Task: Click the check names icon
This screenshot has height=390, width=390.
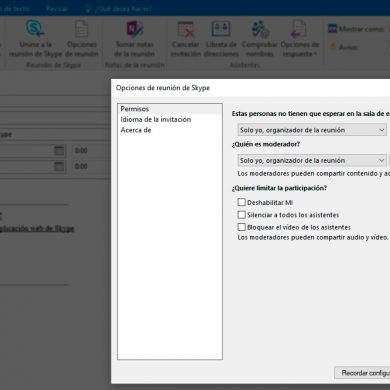Action: tap(260, 29)
